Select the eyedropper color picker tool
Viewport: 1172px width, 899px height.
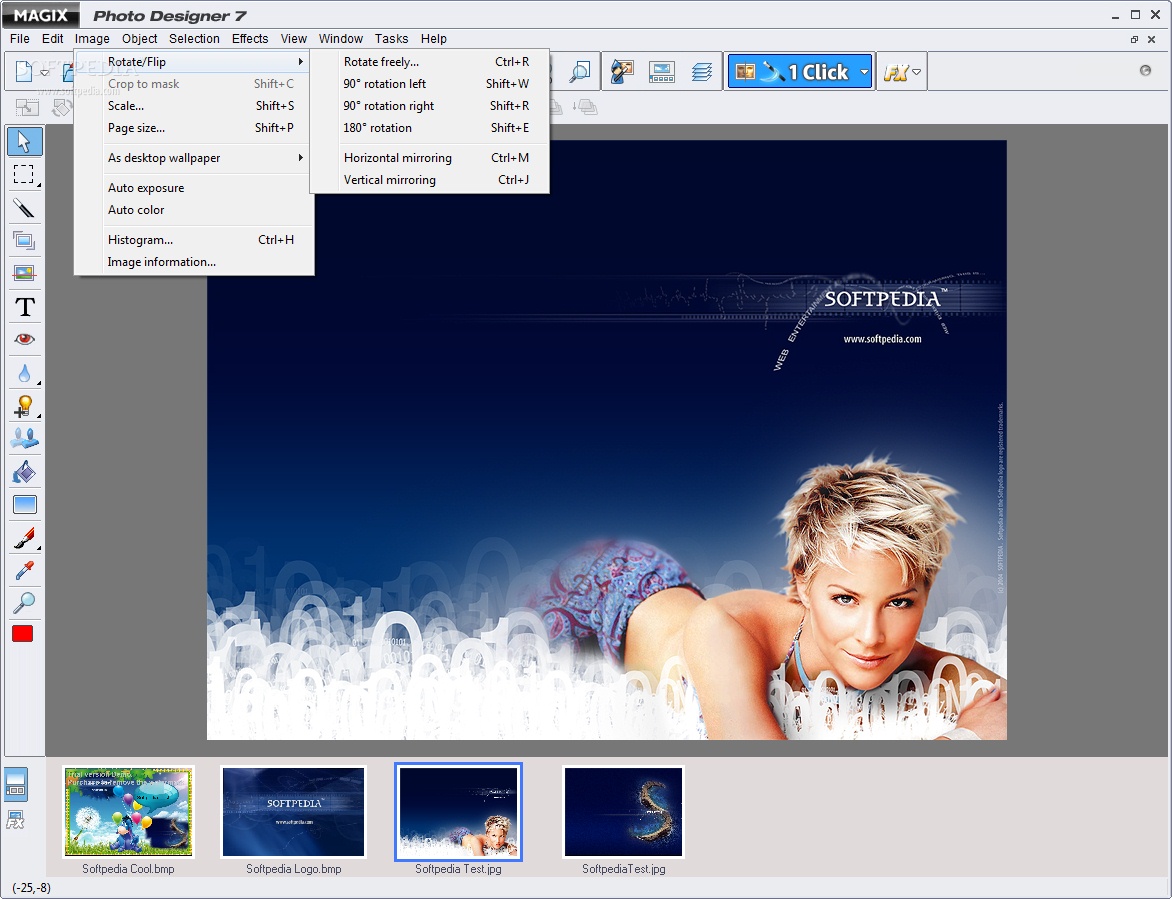tap(24, 571)
